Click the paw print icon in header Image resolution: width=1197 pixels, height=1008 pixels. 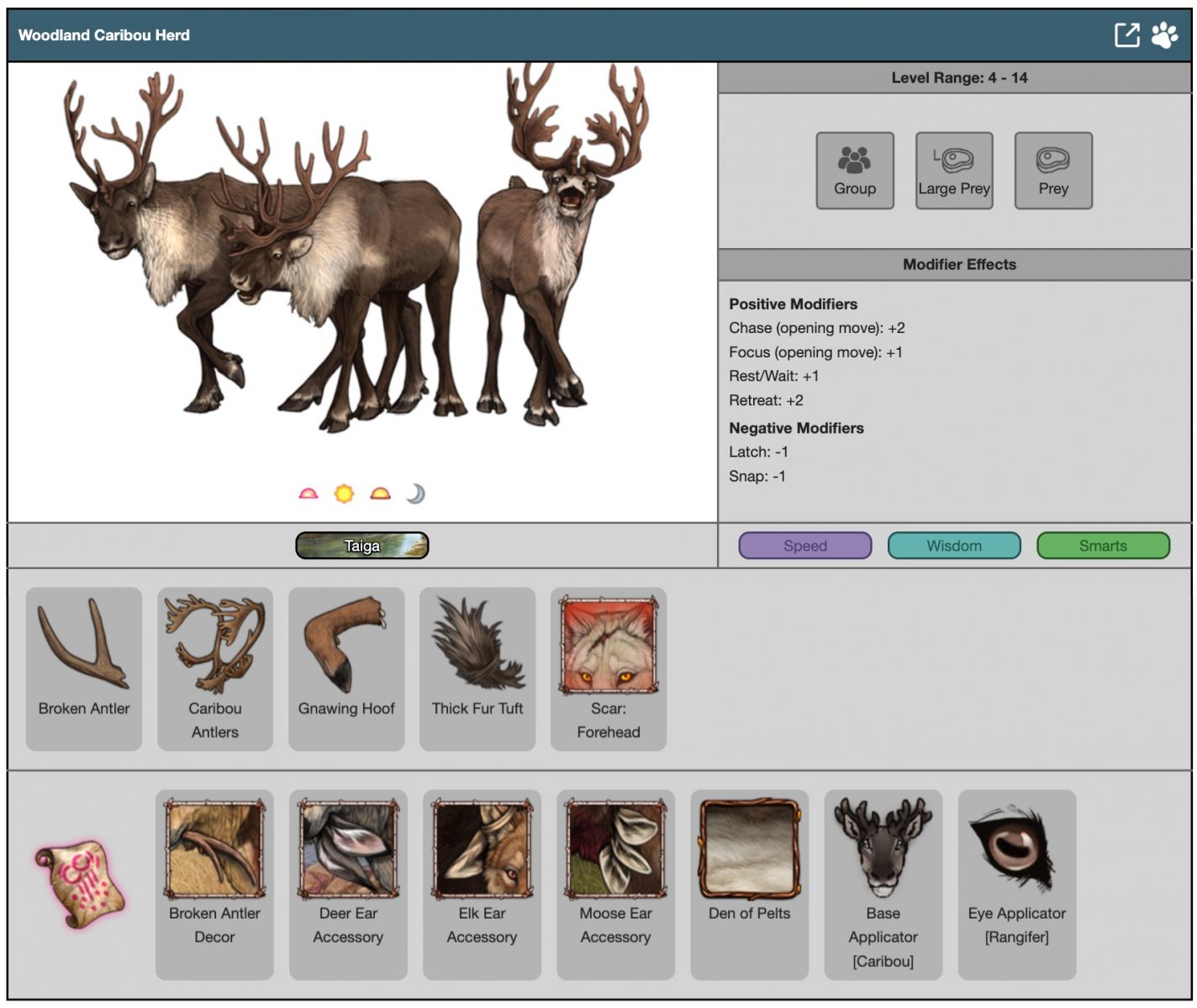click(1165, 35)
